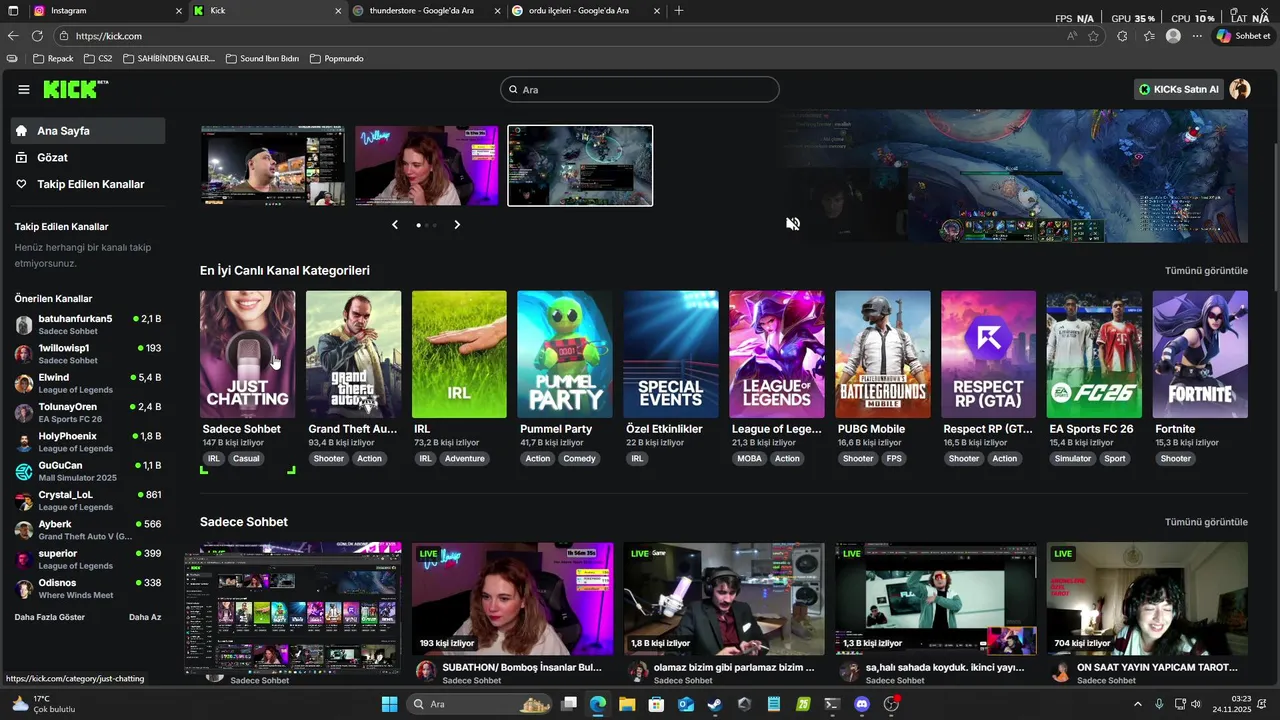Open ON SAAT YAYIN YAPICAM TAROT stream
The image size is (1280, 720).
pos(1147,599)
